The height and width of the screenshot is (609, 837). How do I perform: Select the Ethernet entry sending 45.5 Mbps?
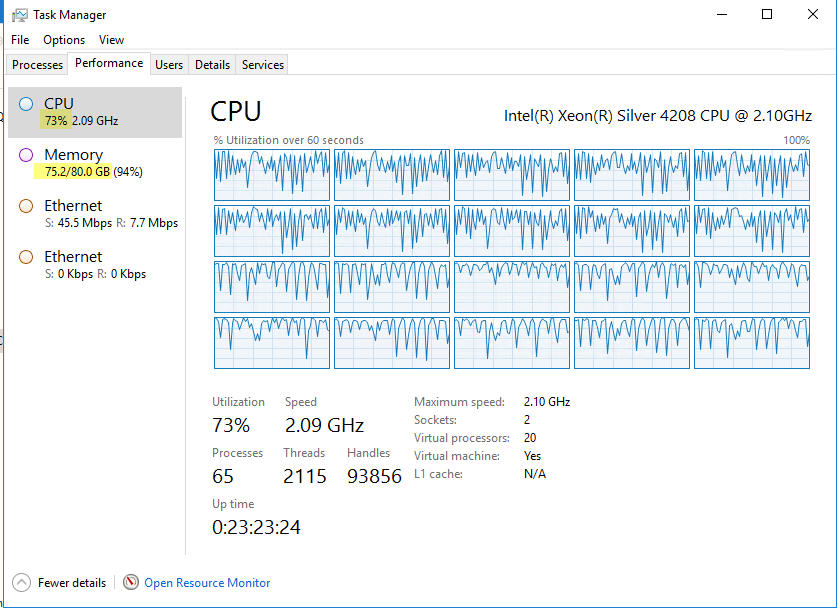click(x=94, y=214)
